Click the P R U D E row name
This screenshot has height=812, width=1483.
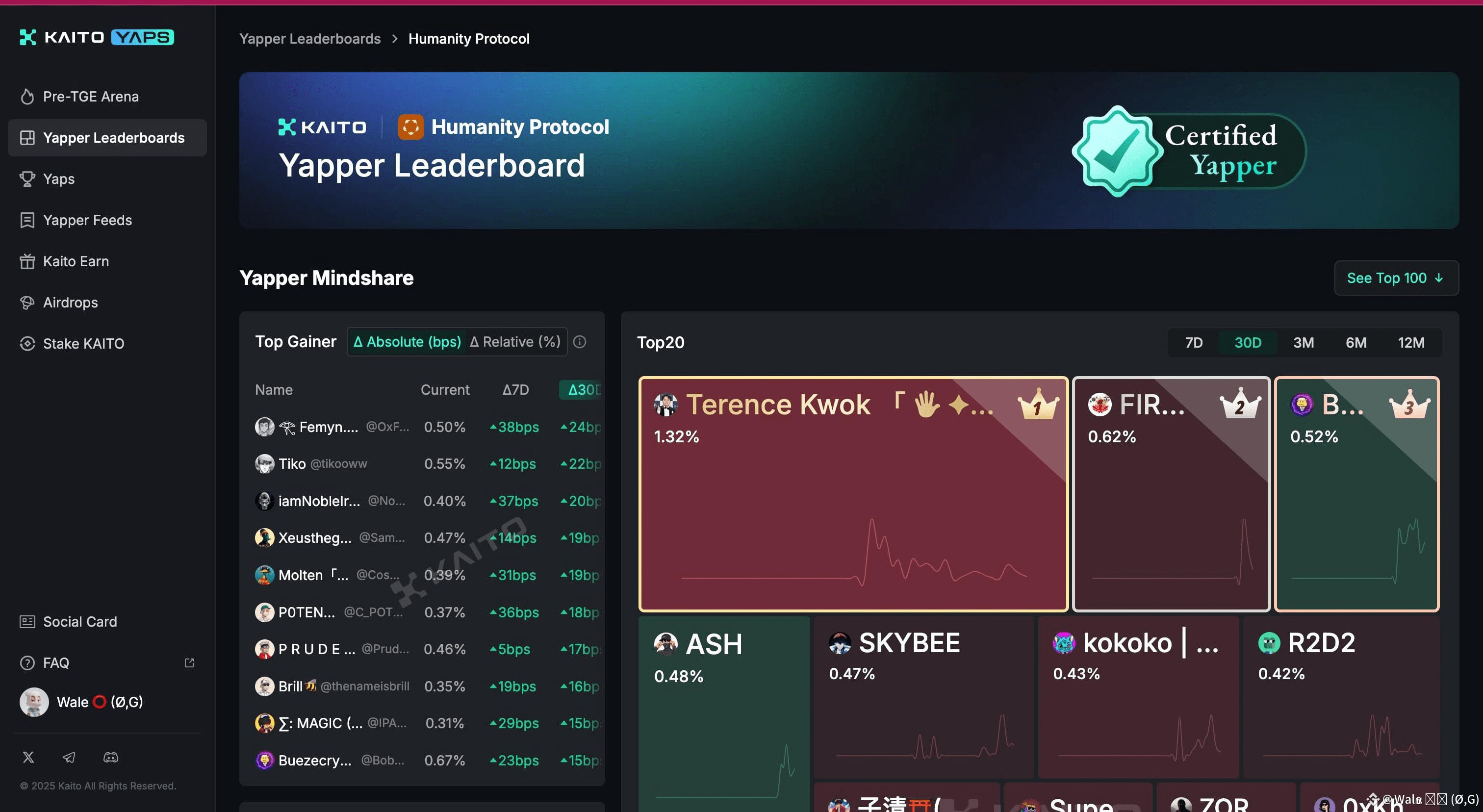point(317,650)
